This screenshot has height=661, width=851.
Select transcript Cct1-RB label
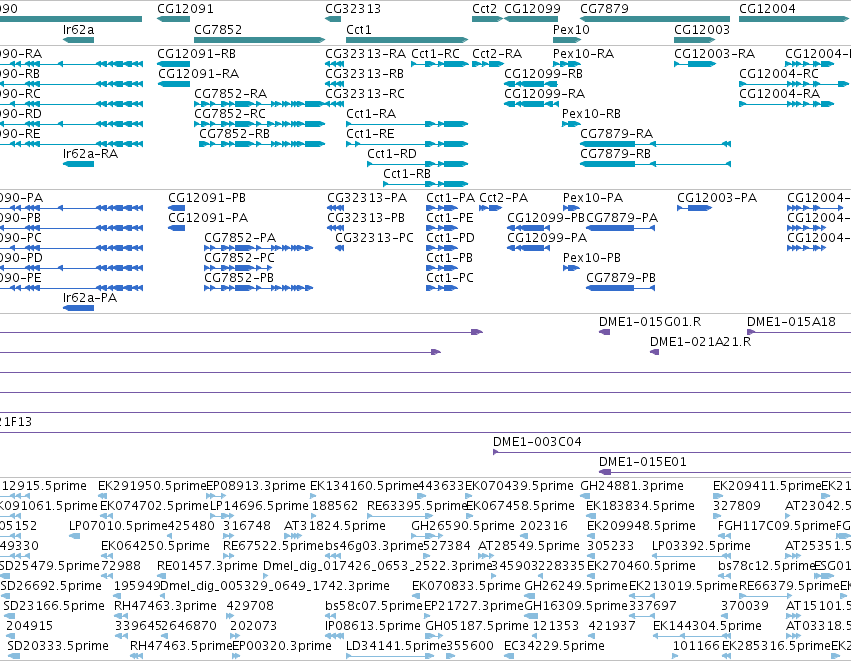pyautogui.click(x=407, y=174)
